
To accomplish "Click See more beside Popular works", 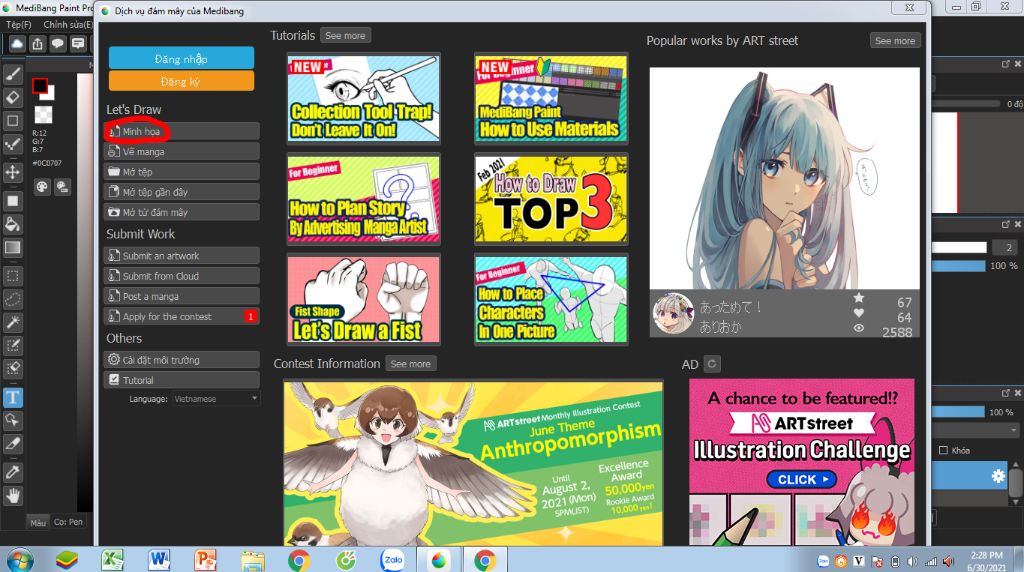I will (x=895, y=40).
